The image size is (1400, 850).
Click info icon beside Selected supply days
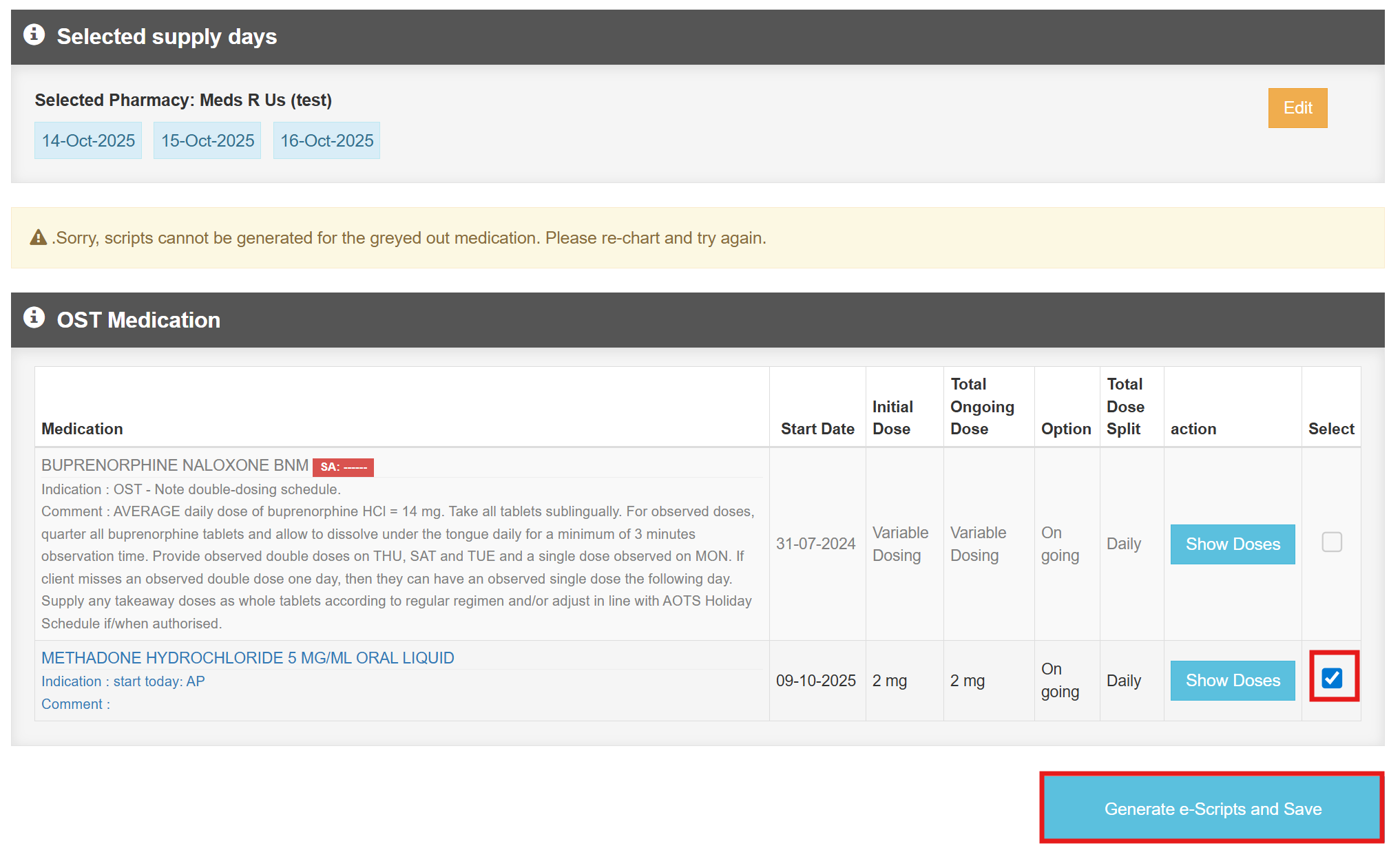tap(34, 34)
